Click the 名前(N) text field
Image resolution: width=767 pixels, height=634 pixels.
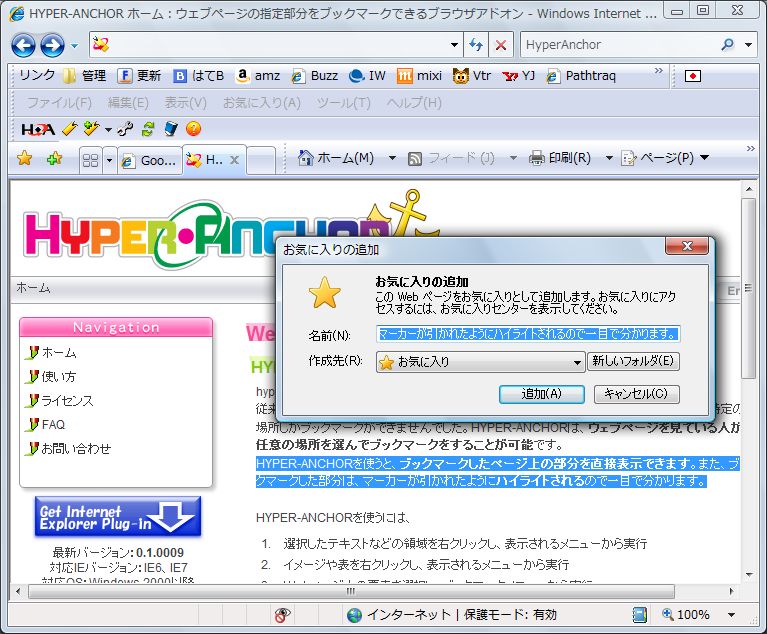(x=528, y=335)
